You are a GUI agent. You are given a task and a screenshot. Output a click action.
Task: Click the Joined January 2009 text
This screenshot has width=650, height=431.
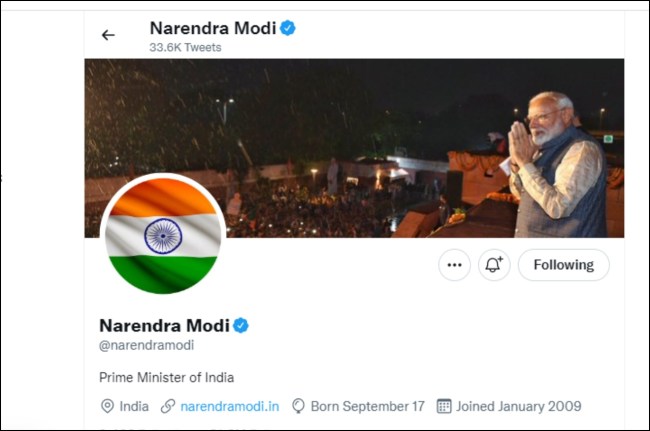click(x=518, y=406)
